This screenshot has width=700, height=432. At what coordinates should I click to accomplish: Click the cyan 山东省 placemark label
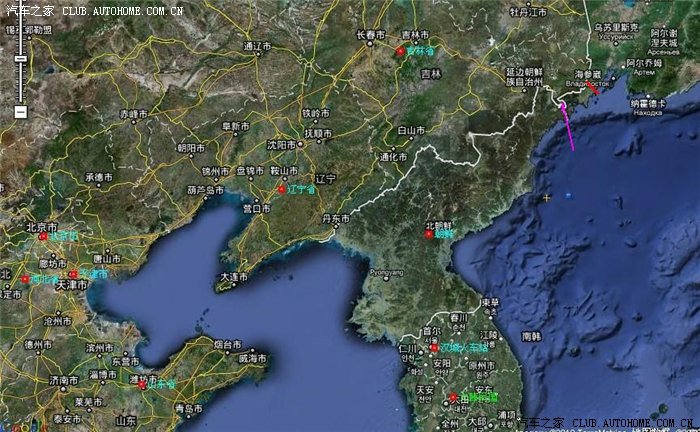click(x=162, y=384)
